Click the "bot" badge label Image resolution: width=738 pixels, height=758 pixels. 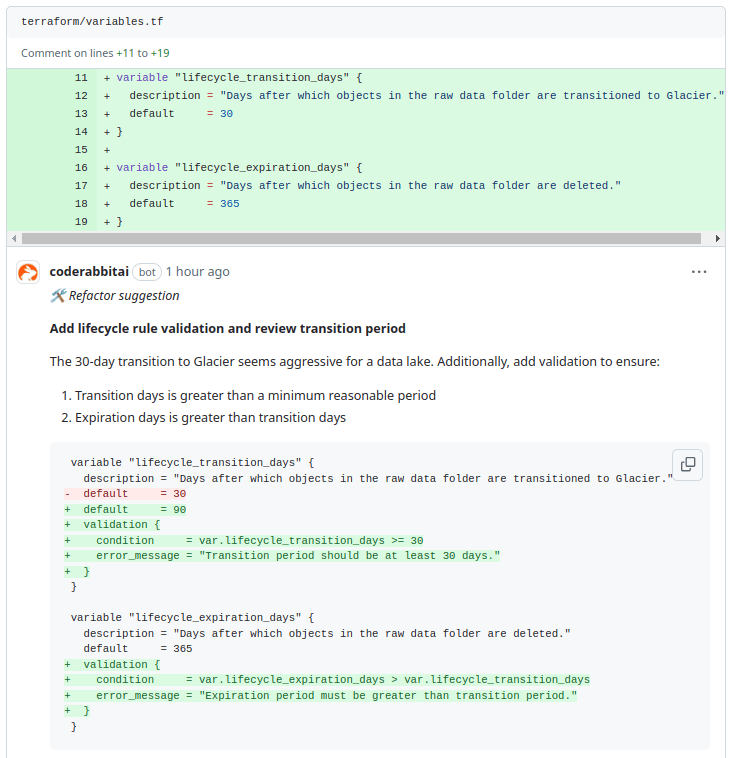pos(147,272)
